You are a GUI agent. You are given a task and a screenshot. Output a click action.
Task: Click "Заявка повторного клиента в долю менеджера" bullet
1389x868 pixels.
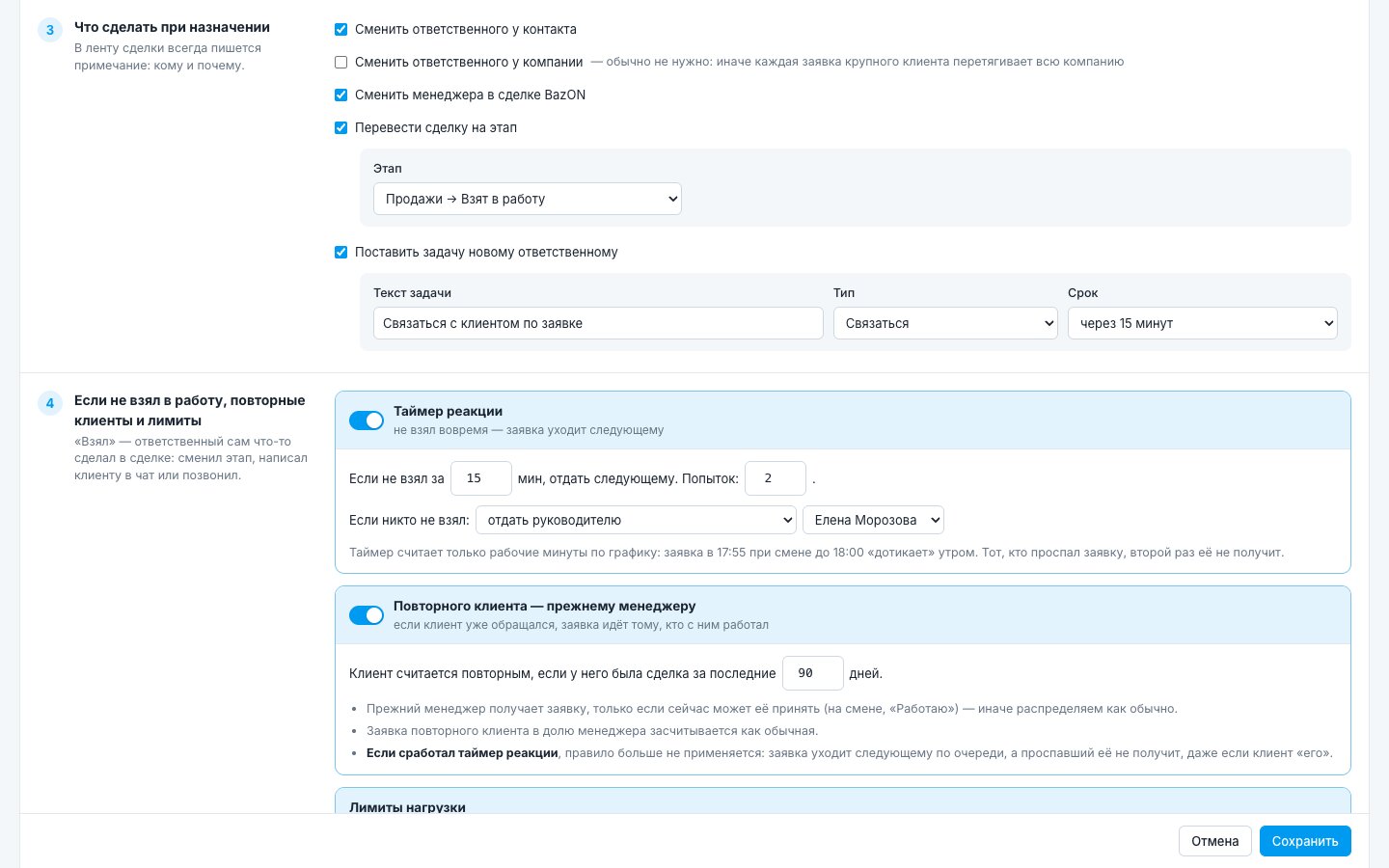592,731
